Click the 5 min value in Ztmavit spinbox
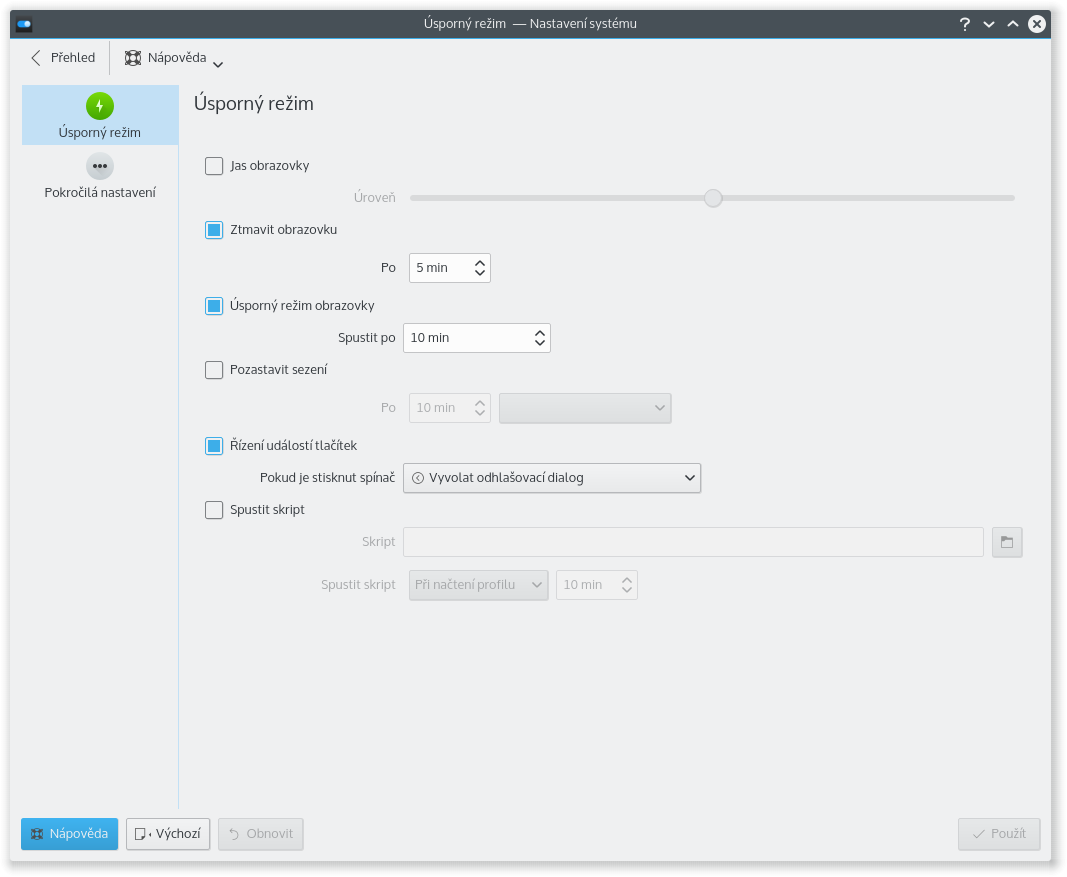The width and height of the screenshot is (1067, 877). [432, 268]
